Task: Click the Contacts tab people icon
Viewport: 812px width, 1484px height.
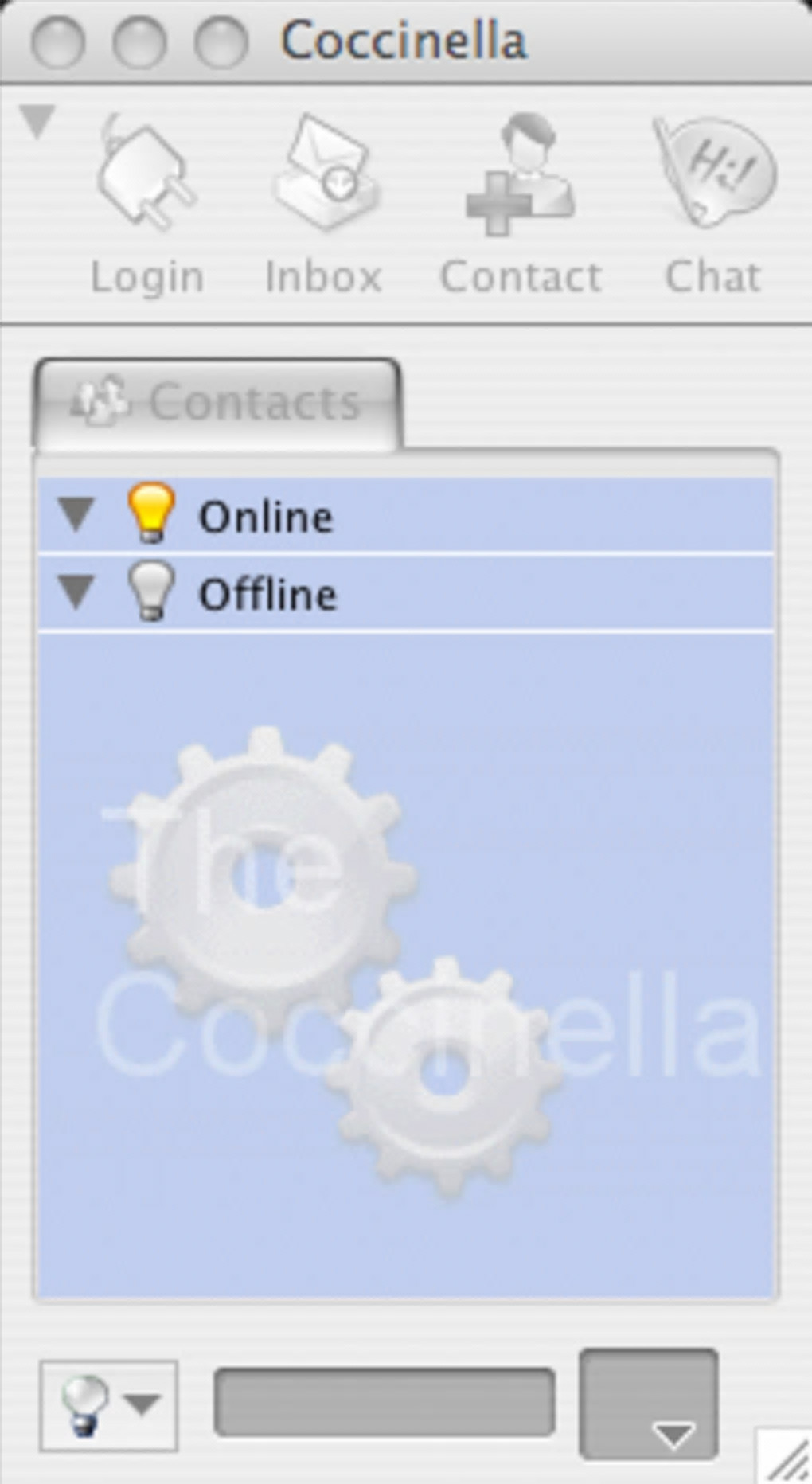Action: coord(100,400)
